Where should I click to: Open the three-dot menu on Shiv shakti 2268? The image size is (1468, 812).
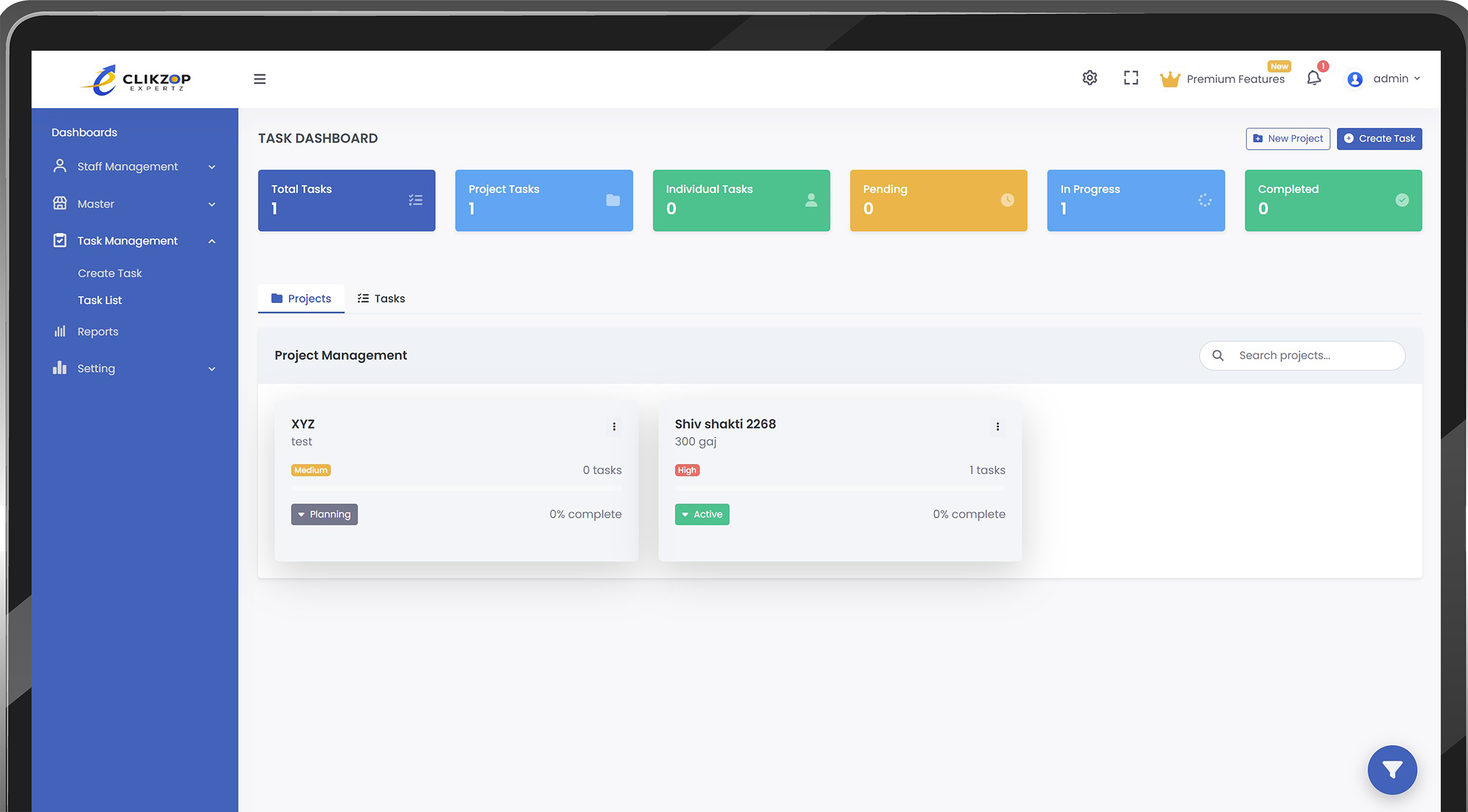(x=997, y=426)
